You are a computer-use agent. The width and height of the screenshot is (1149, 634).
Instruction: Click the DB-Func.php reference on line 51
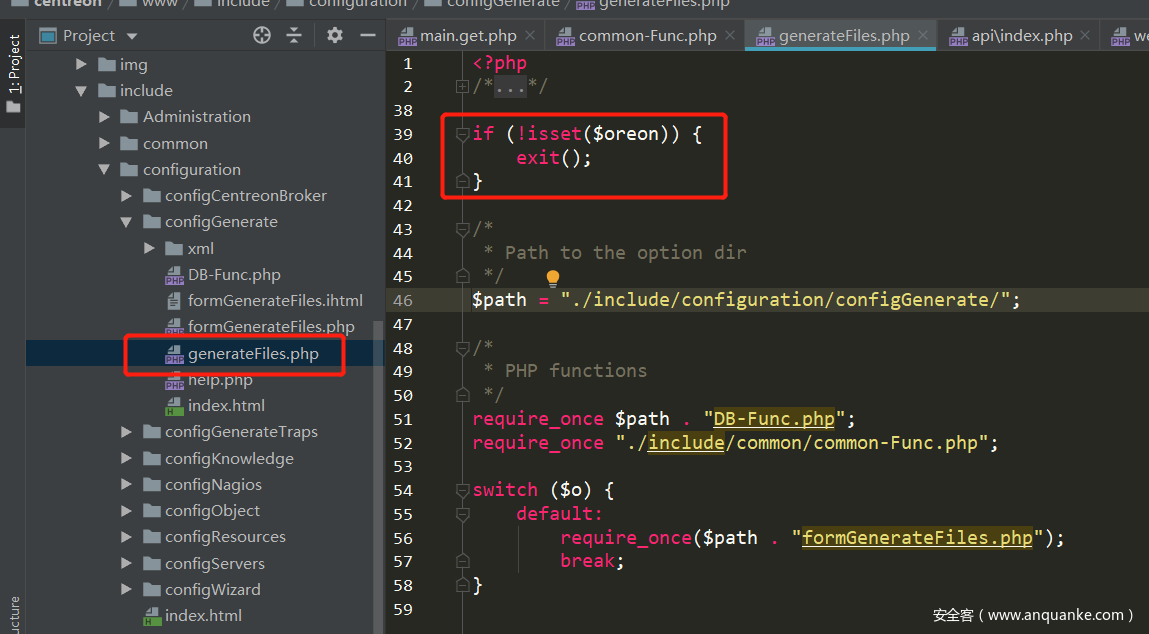coord(775,419)
